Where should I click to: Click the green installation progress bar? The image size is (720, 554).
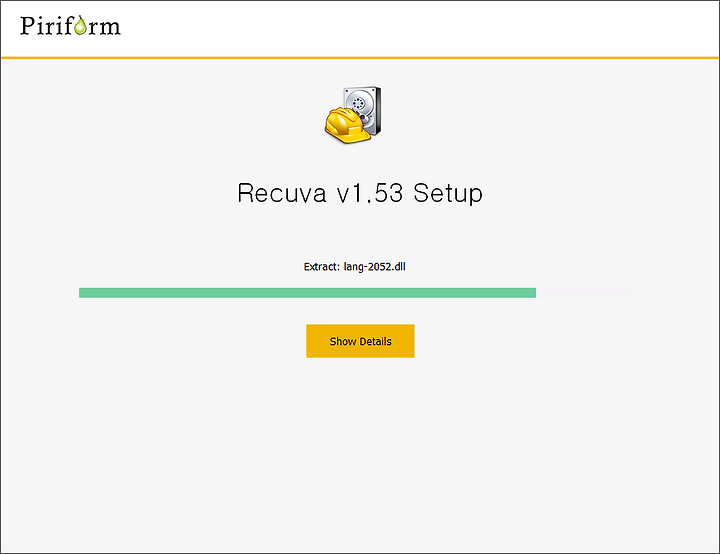click(x=356, y=293)
